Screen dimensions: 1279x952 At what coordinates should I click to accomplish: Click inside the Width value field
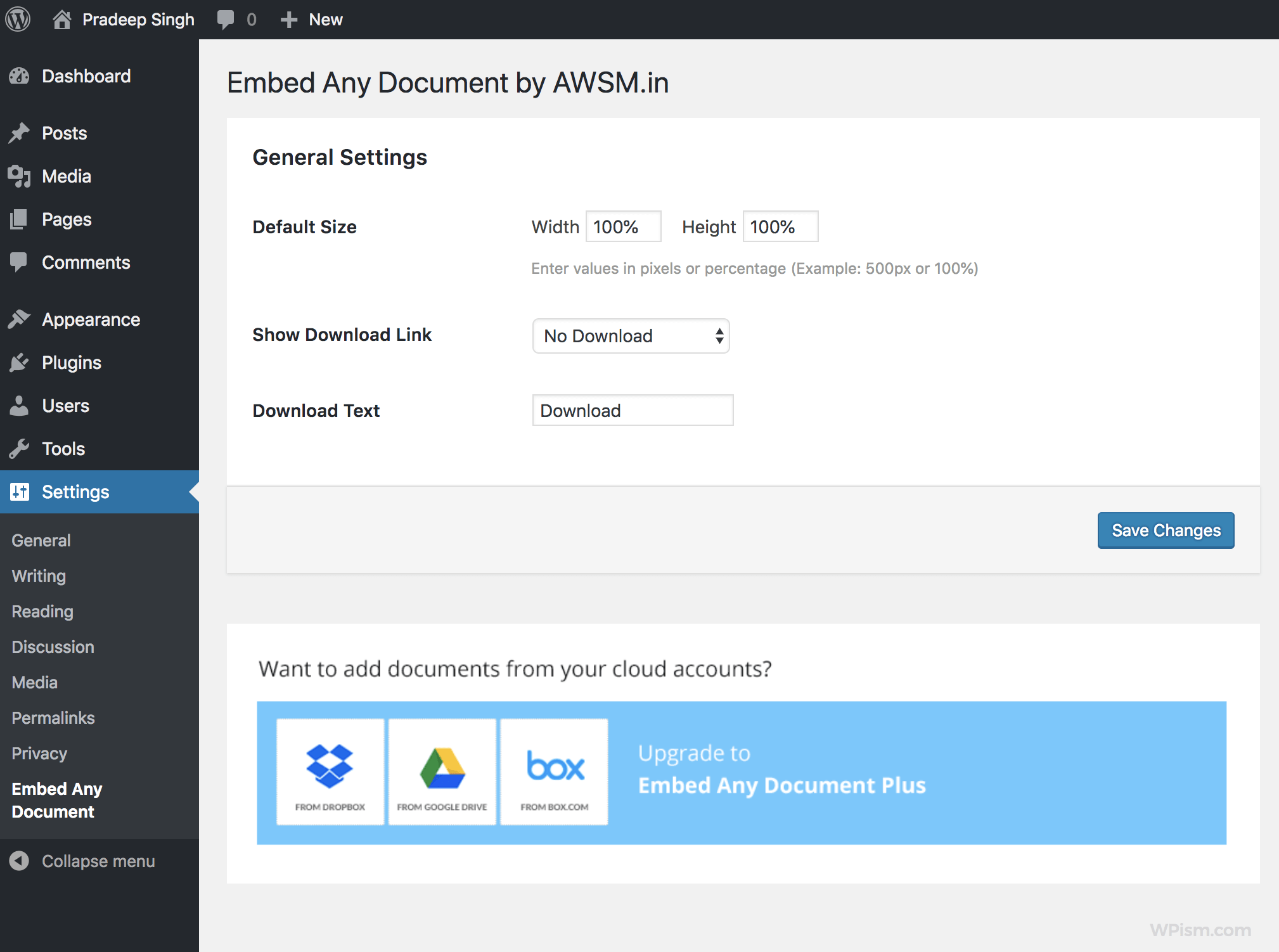(622, 226)
